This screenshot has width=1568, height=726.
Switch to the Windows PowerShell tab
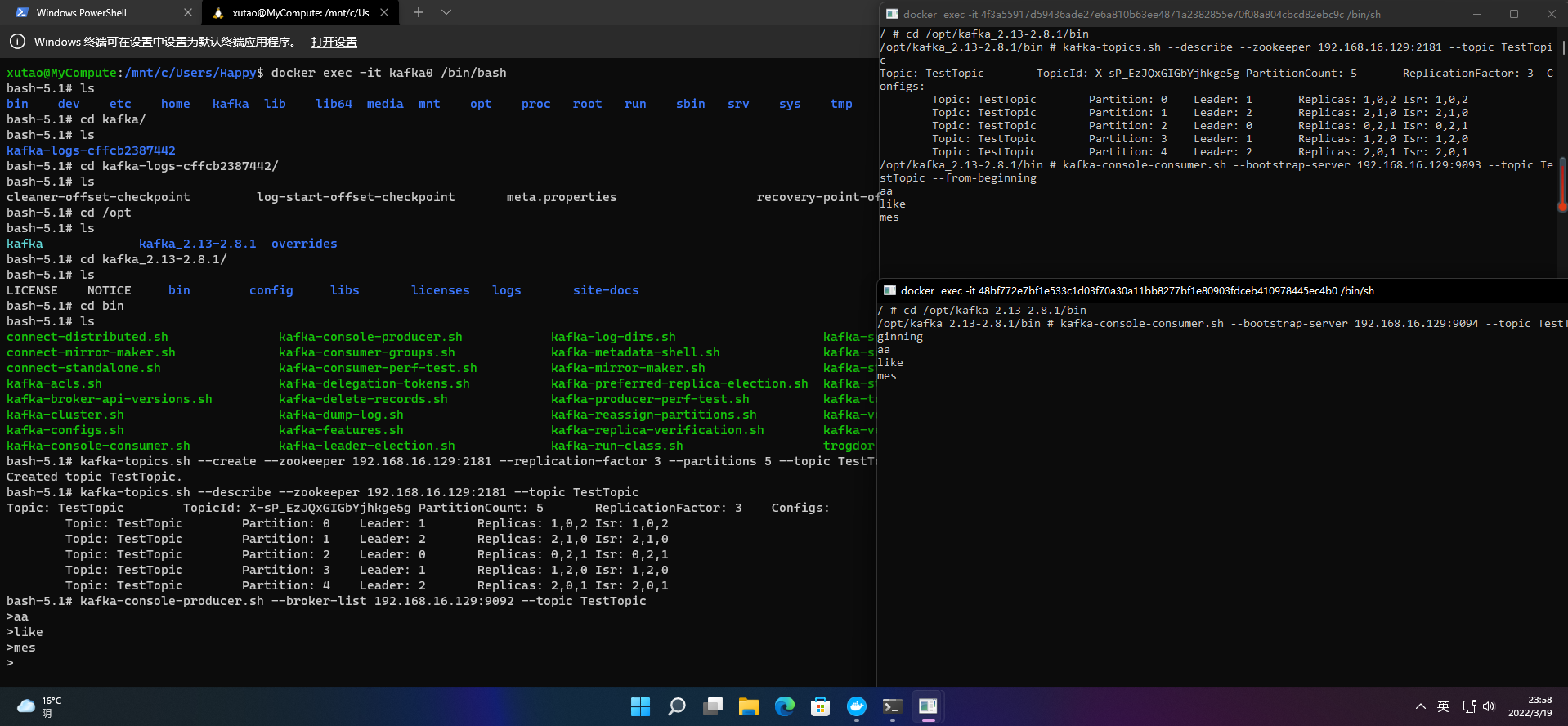tap(100, 12)
